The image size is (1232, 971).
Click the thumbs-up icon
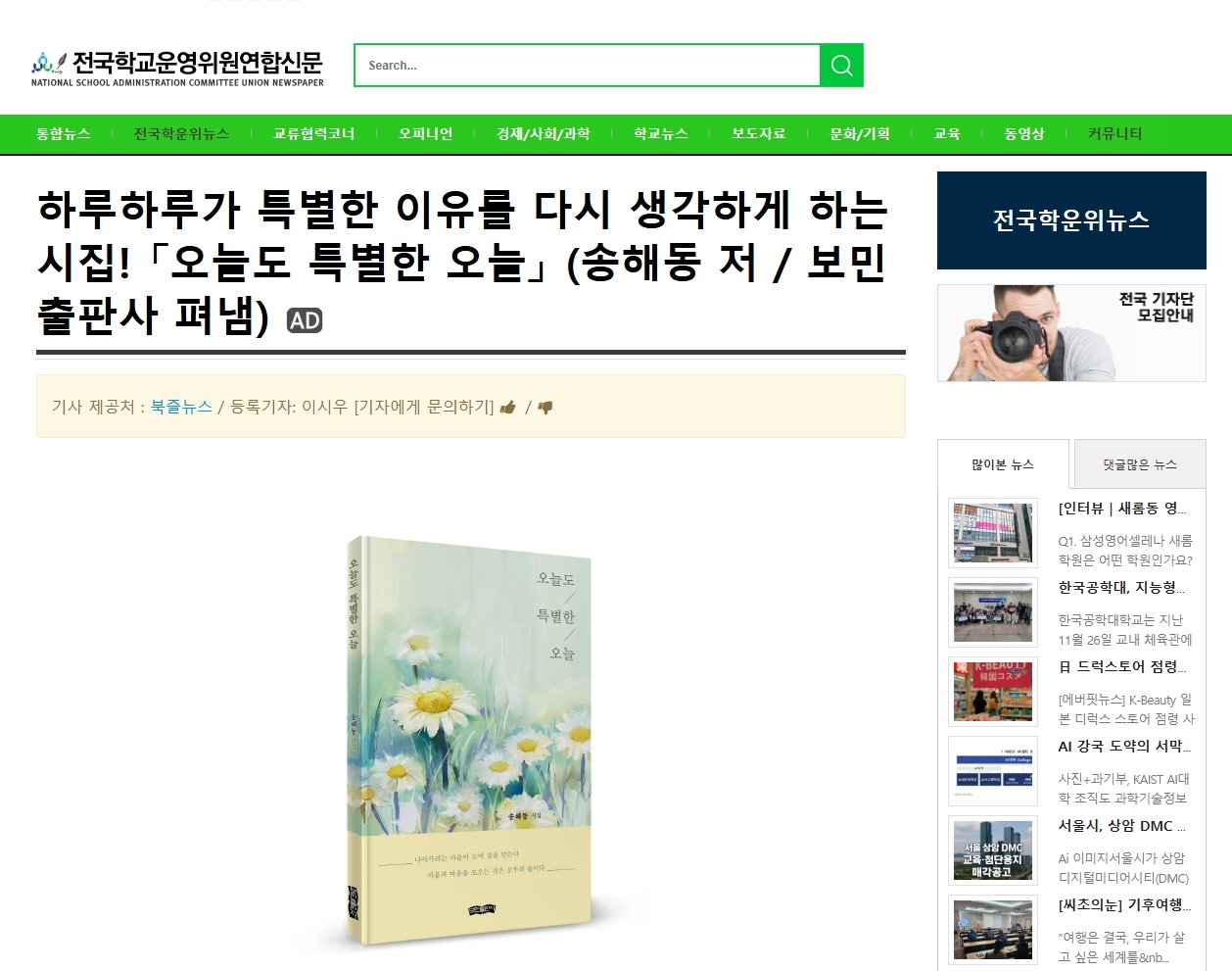[x=507, y=408]
